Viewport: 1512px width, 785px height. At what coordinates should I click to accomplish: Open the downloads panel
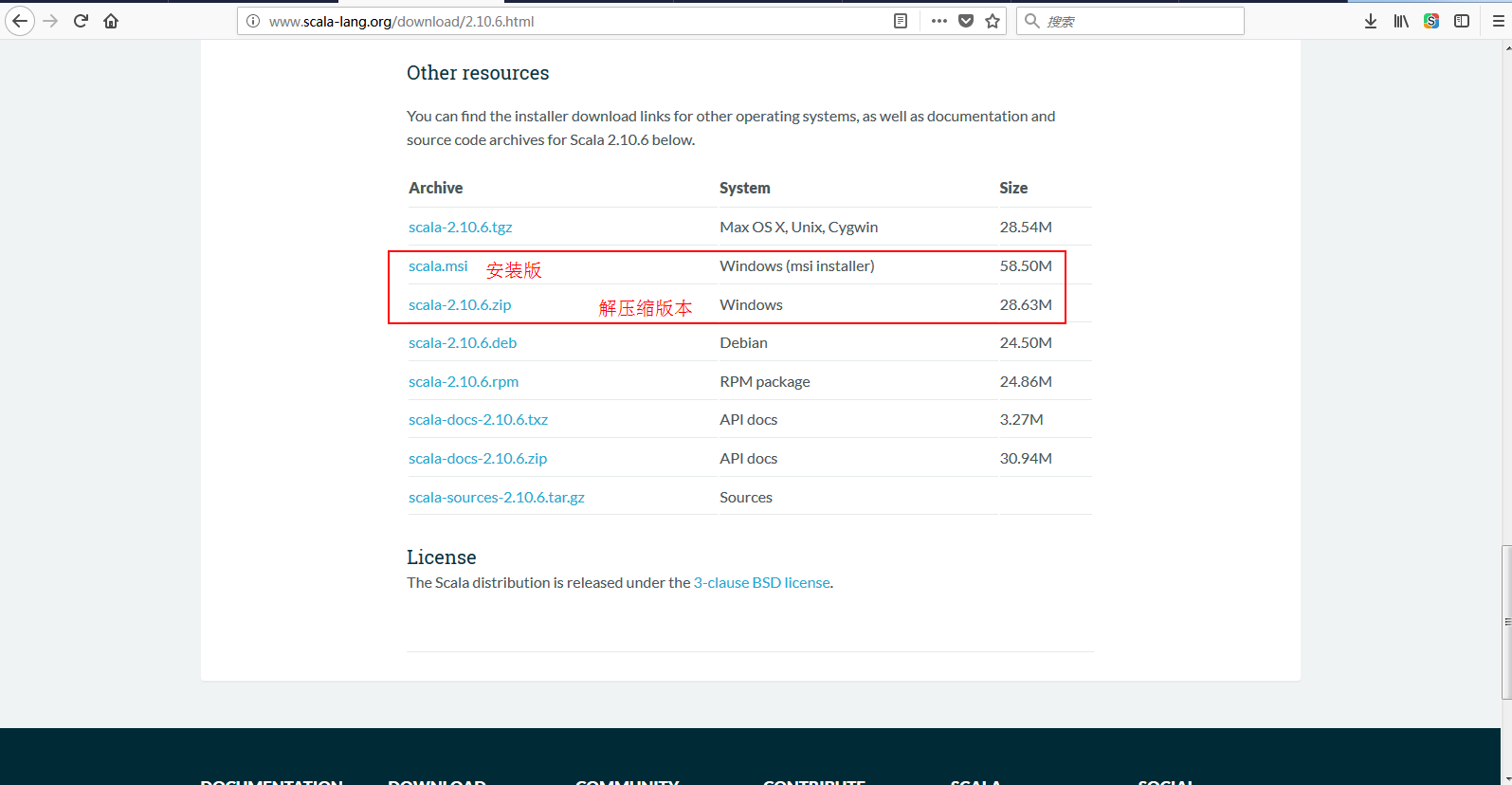[1371, 21]
